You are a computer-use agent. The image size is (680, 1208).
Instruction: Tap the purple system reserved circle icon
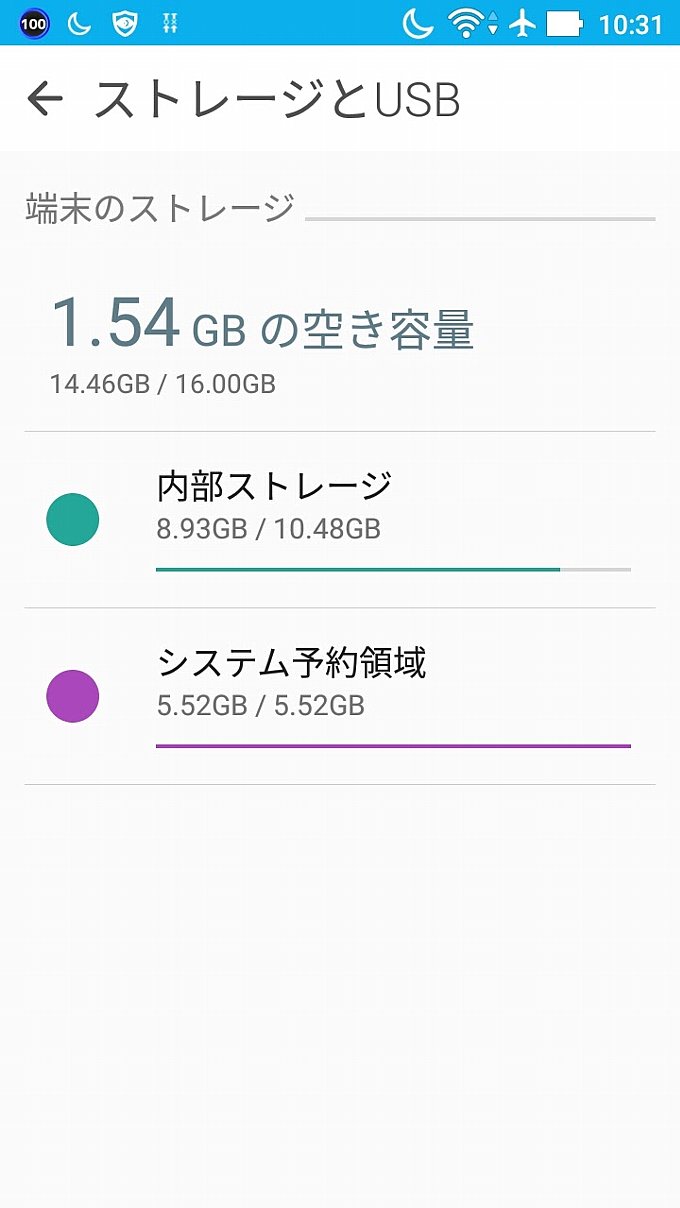click(73, 696)
